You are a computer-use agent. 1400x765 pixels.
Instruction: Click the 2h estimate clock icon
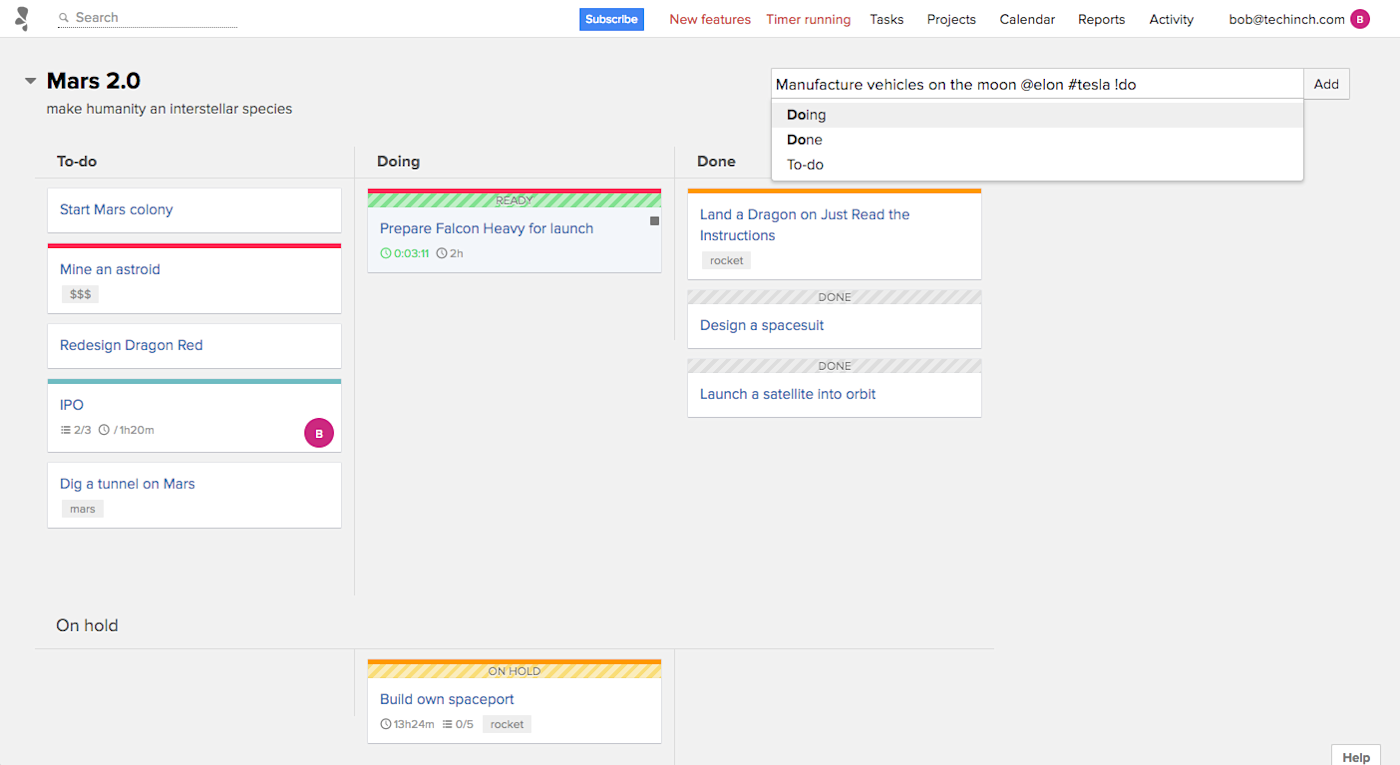pyautogui.click(x=442, y=254)
